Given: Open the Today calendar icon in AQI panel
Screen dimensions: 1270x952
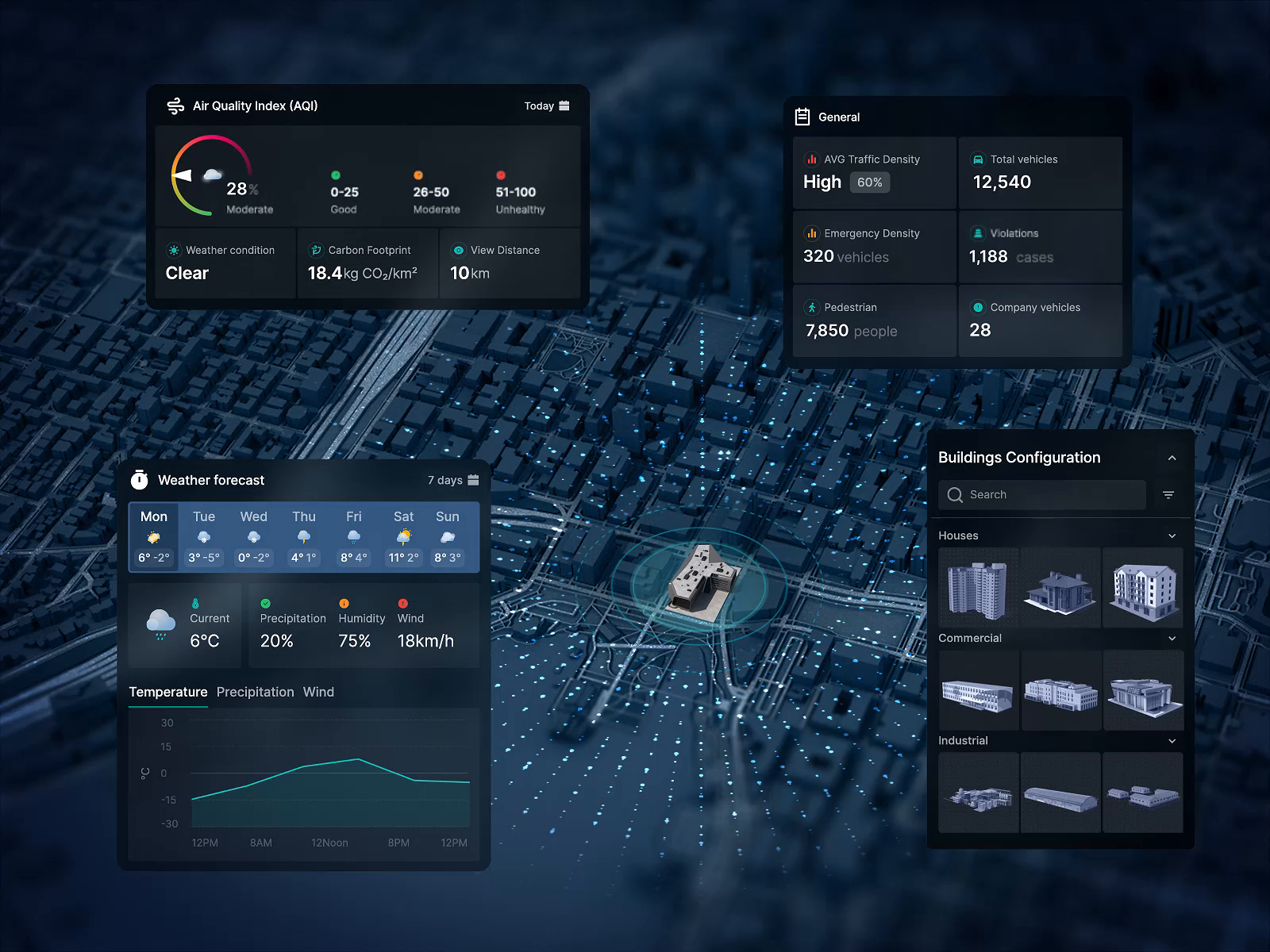Looking at the screenshot, I should pos(564,106).
